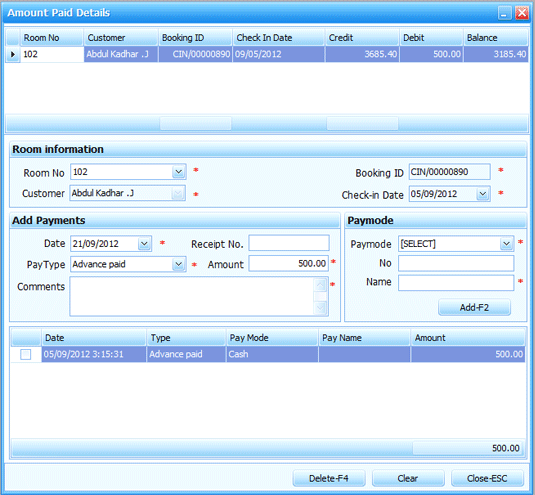Click the Comments scrollbar up arrow

(320, 285)
